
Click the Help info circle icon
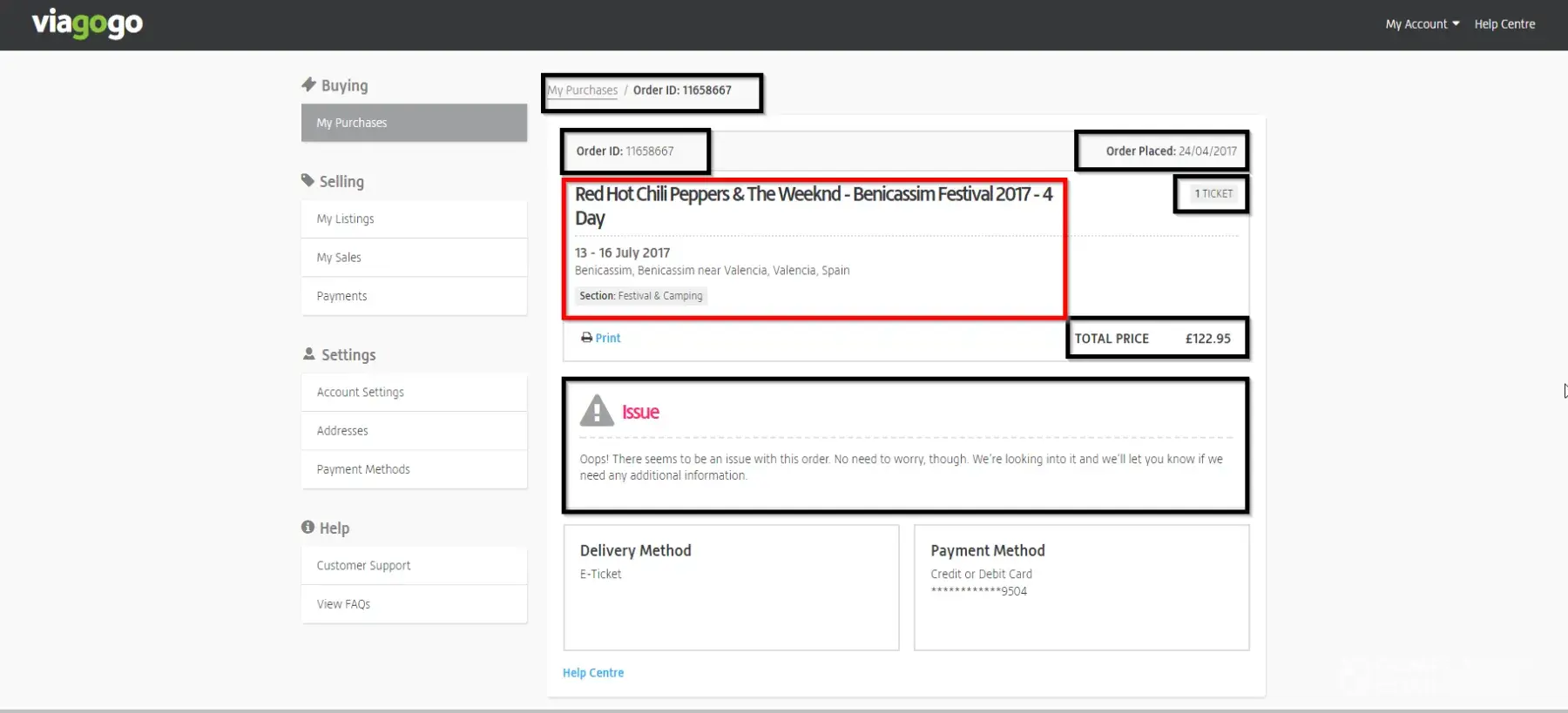click(x=308, y=527)
